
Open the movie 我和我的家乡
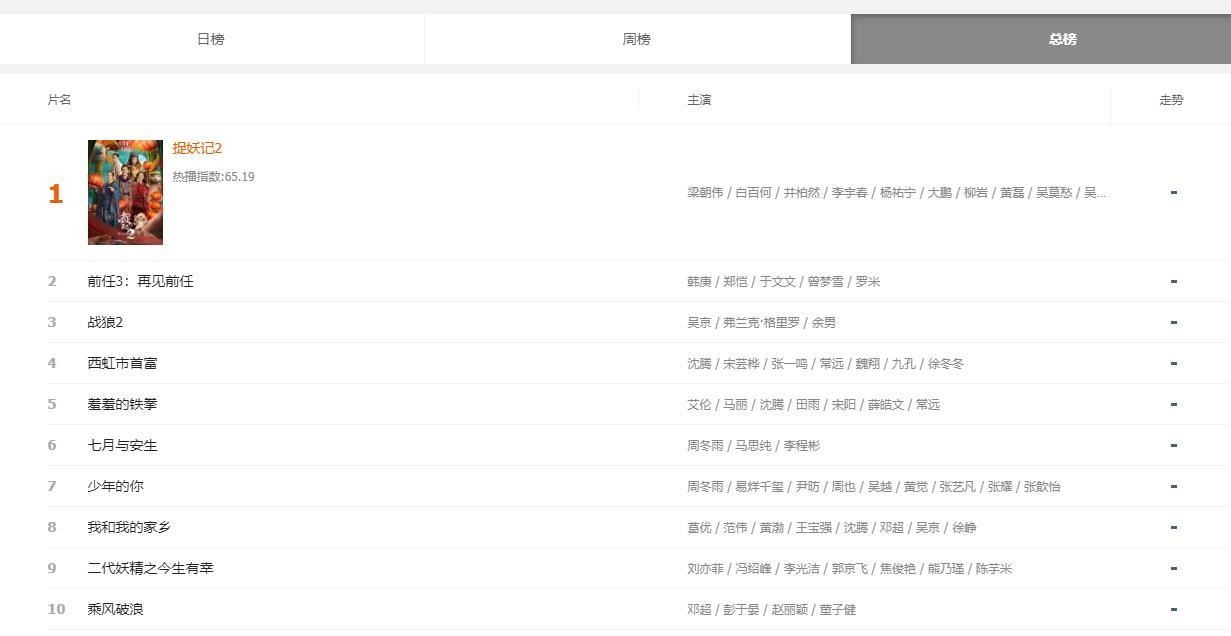(129, 528)
